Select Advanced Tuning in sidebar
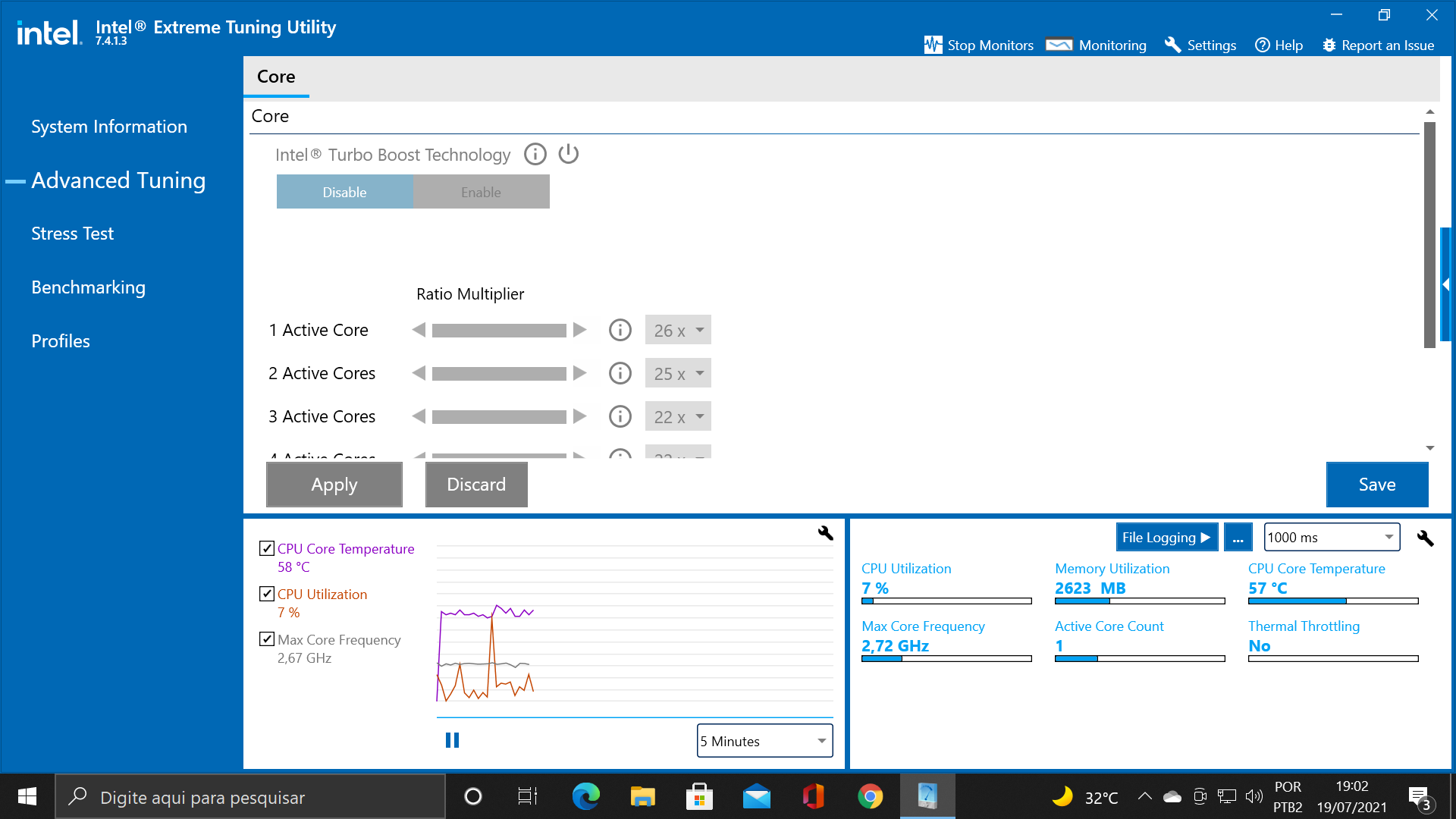This screenshot has width=1456, height=819. click(118, 180)
